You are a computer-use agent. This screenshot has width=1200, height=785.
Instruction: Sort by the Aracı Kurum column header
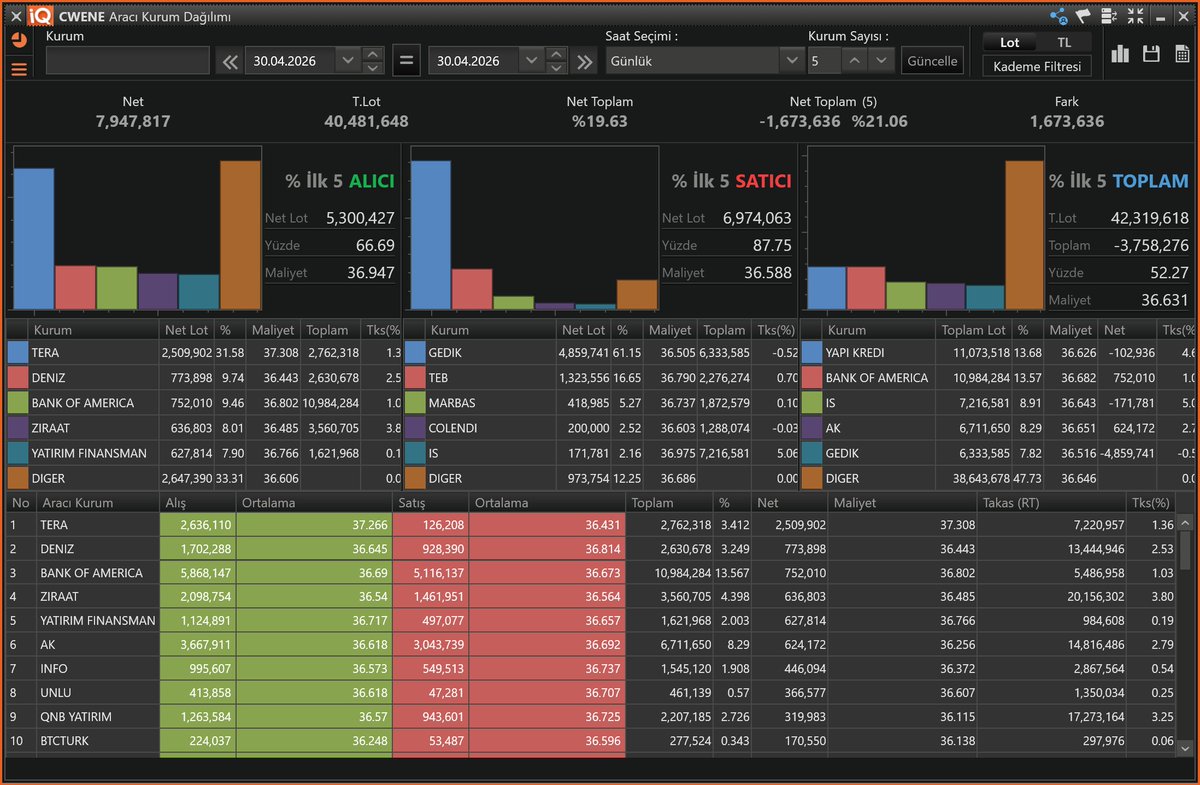[x=97, y=503]
